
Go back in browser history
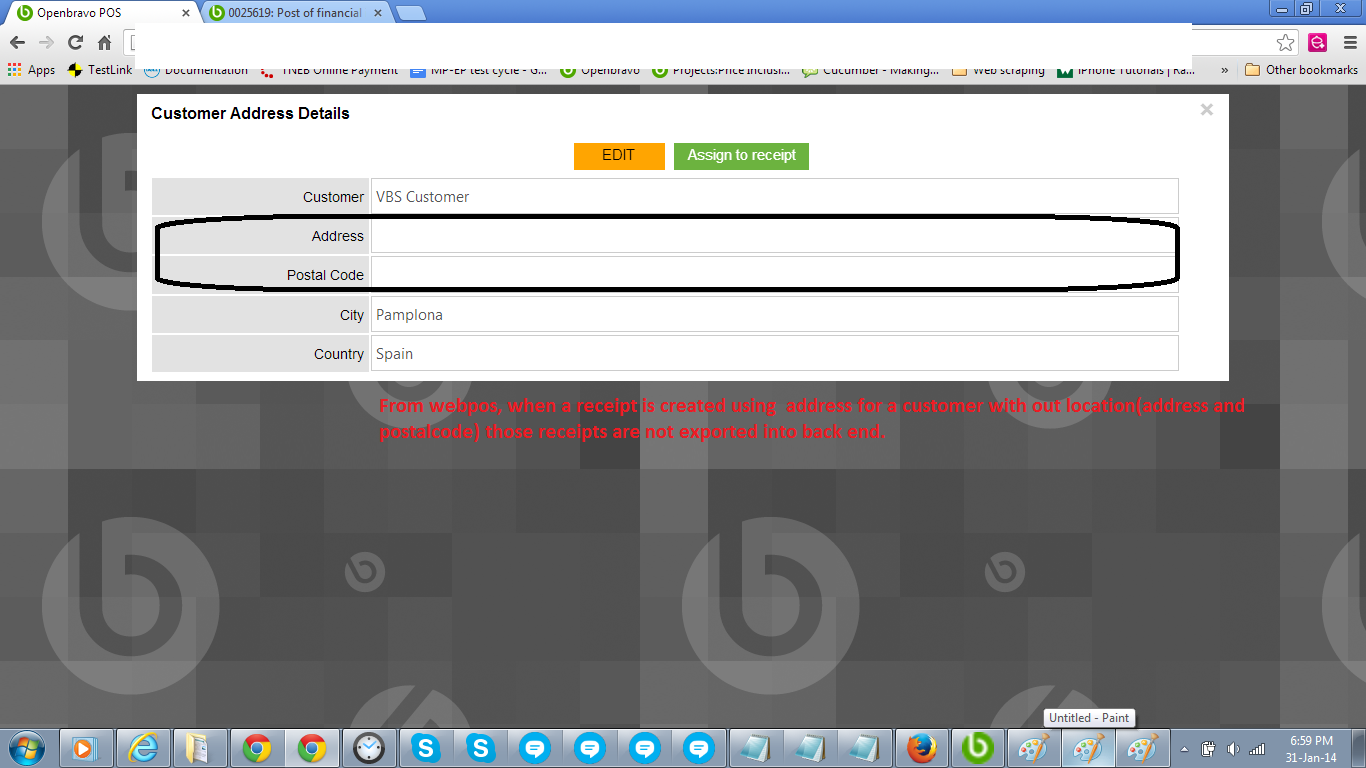click(17, 42)
